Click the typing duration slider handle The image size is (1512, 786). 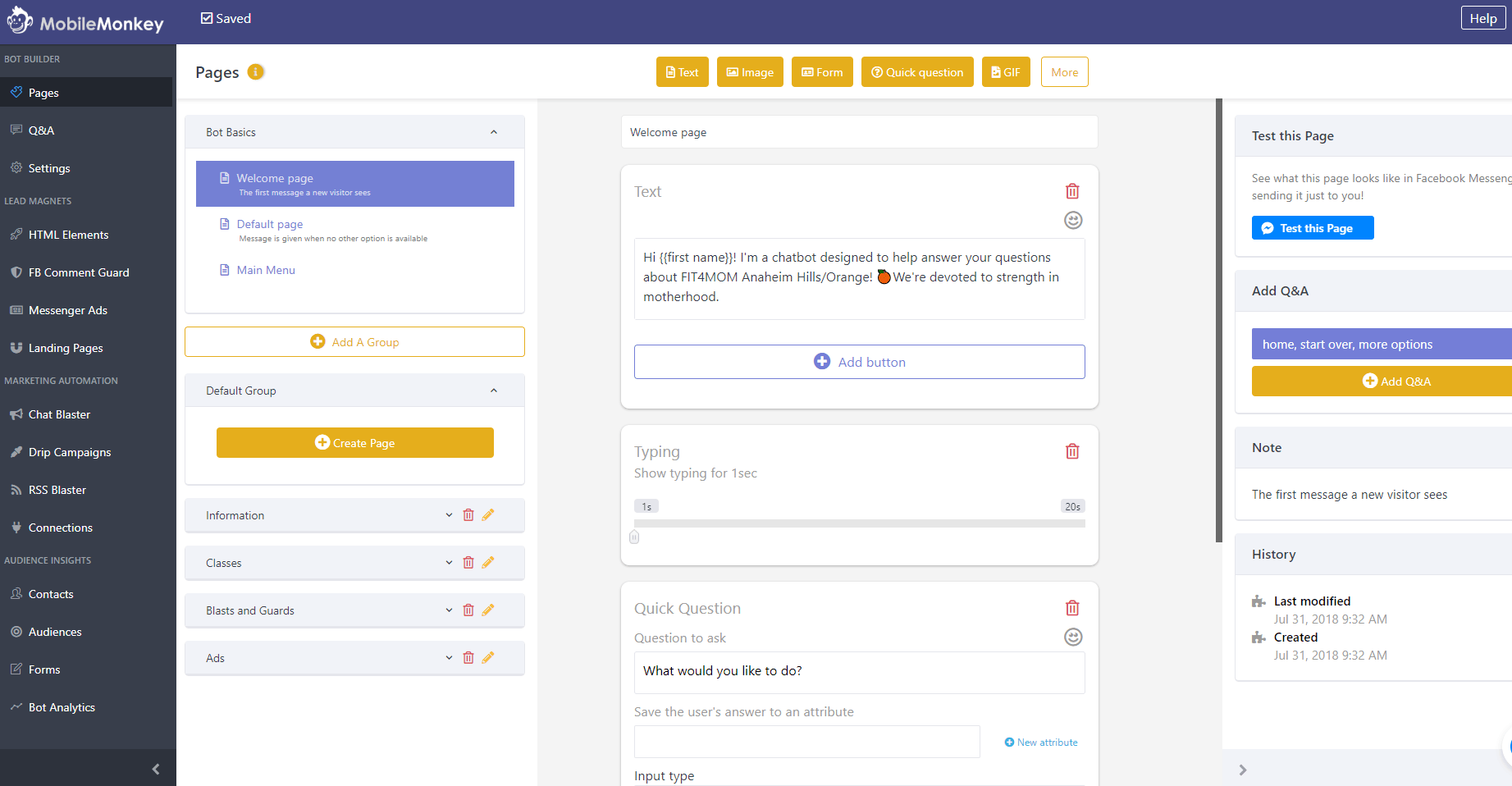(x=634, y=537)
